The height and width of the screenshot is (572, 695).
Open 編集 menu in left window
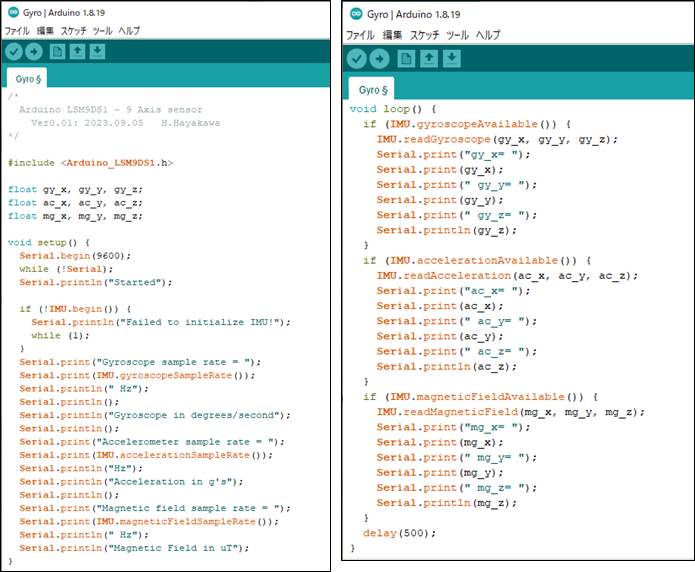[45, 31]
